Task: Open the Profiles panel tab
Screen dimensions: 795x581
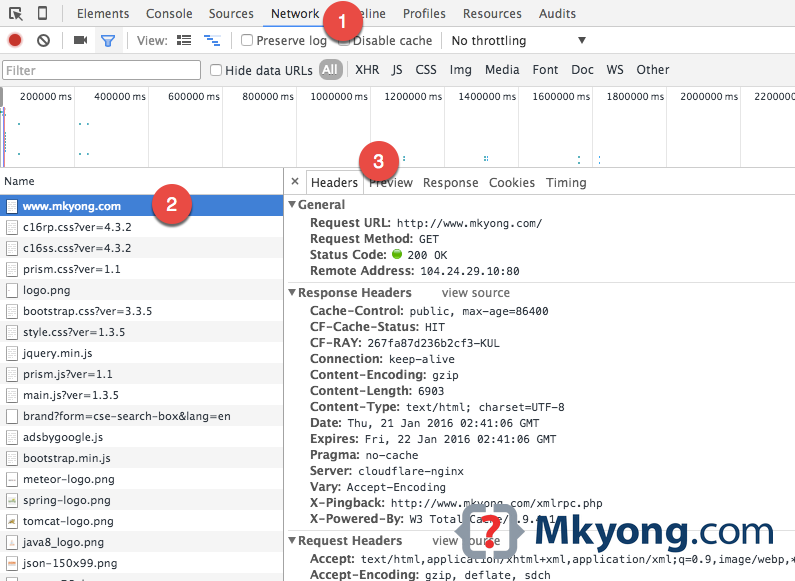Action: point(424,14)
